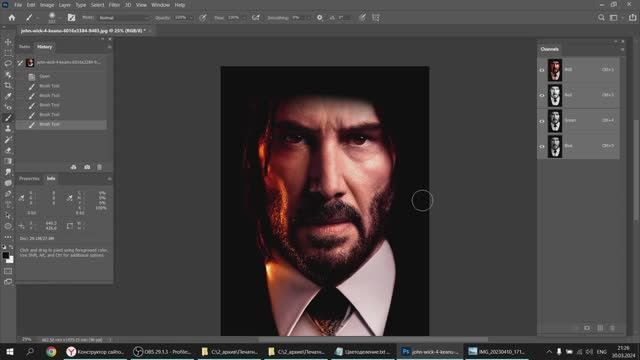The width and height of the screenshot is (640, 360).
Task: Click the Search icon at top right
Action: [601, 18]
